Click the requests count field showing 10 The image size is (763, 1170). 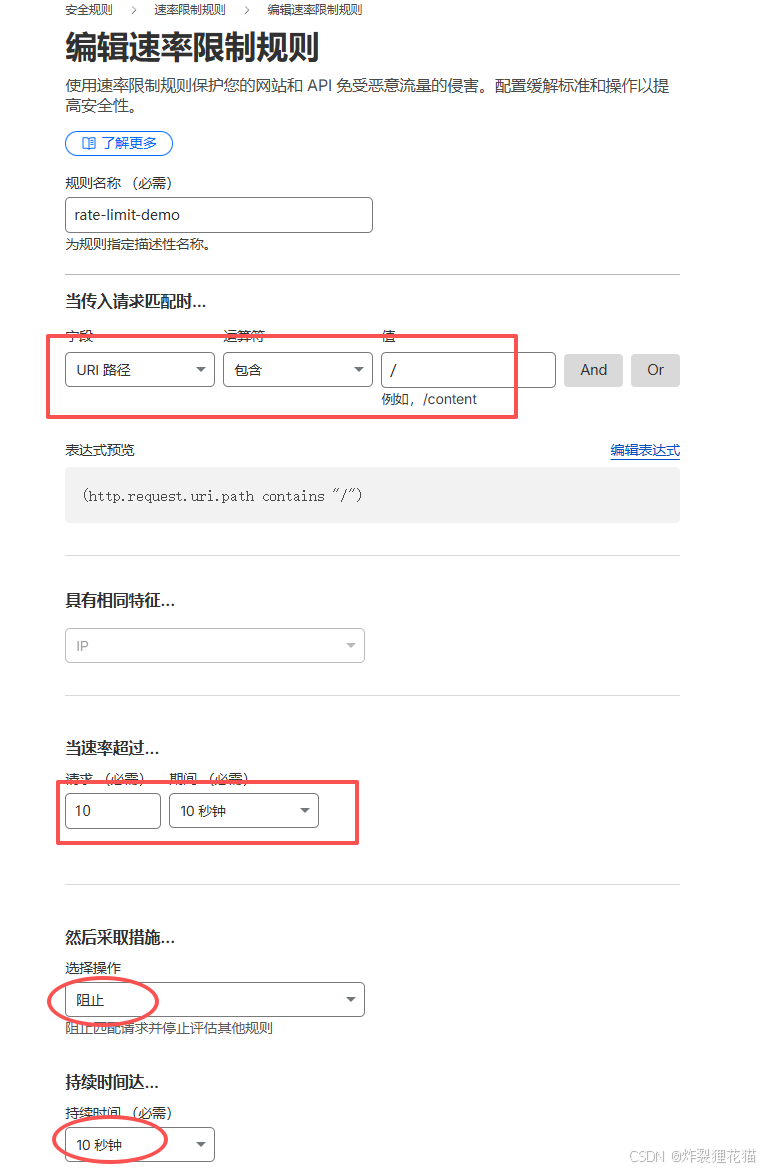click(x=113, y=810)
